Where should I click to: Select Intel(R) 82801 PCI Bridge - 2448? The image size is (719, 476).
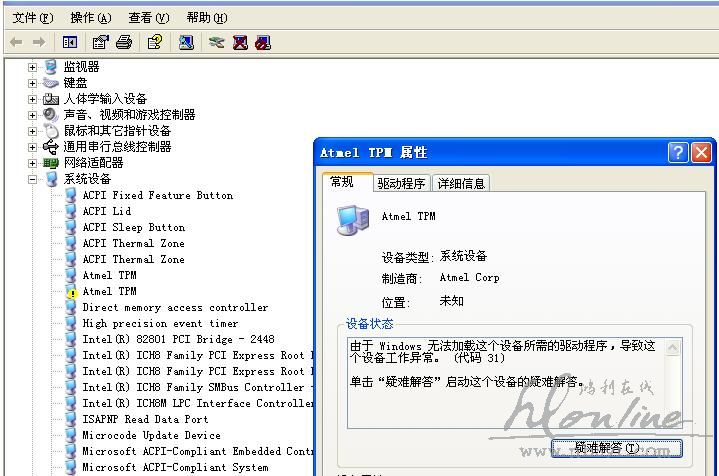[178, 340]
